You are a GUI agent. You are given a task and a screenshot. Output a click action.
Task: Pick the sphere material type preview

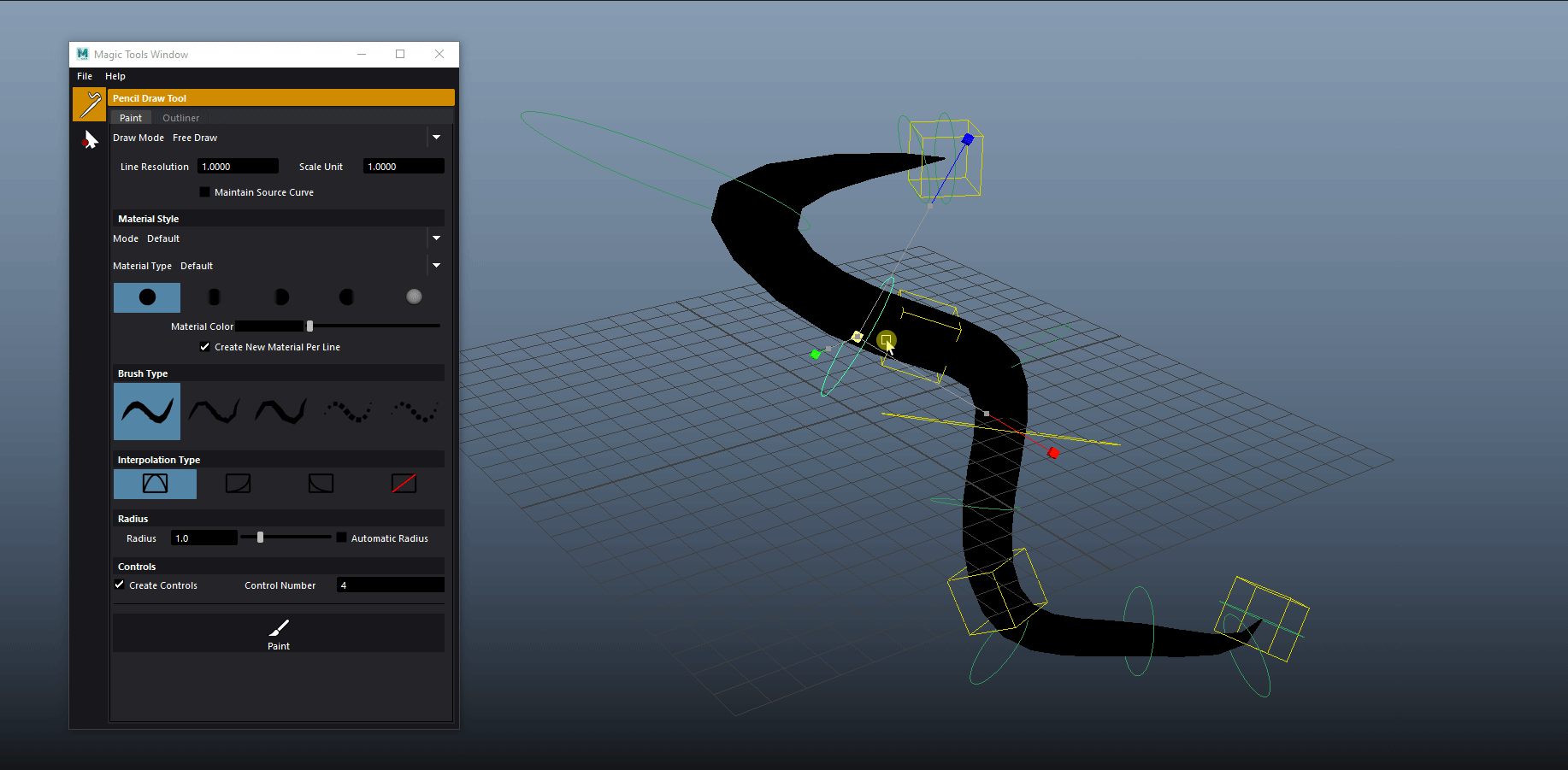(x=414, y=297)
